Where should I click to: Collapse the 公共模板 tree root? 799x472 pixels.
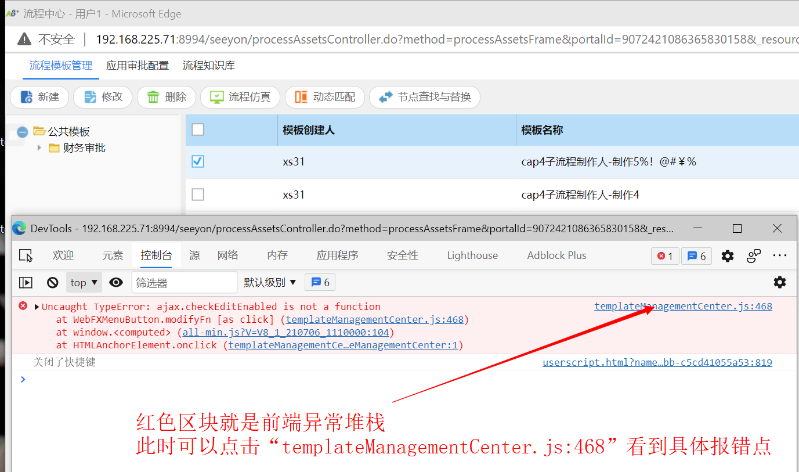[x=22, y=132]
